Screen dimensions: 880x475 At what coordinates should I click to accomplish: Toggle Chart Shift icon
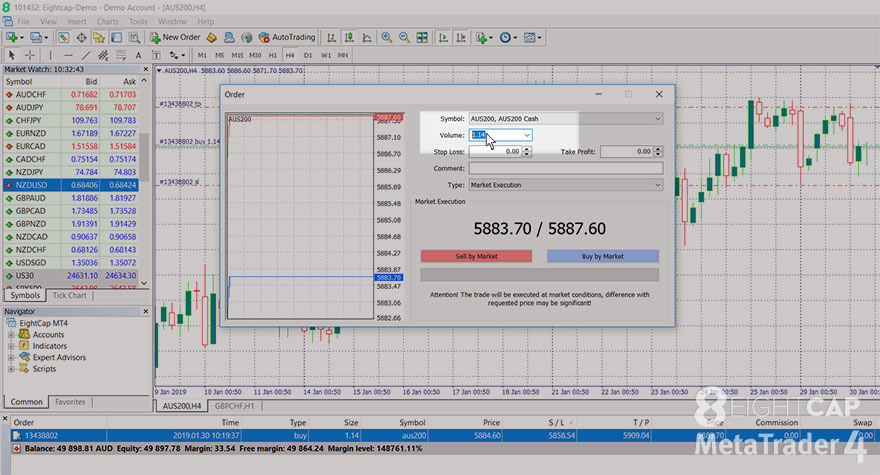[461, 38]
